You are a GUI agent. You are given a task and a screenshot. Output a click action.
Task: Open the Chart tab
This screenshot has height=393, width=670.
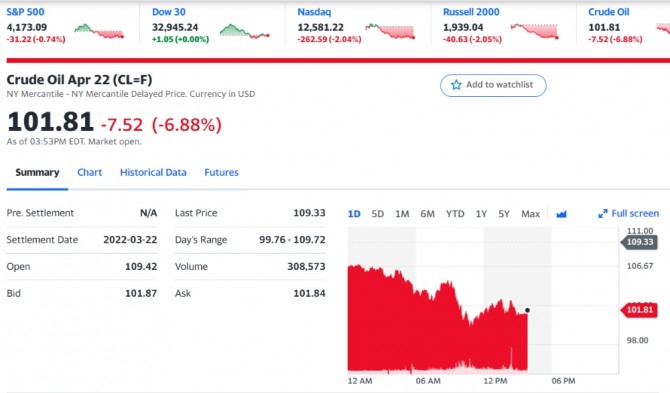coord(89,172)
